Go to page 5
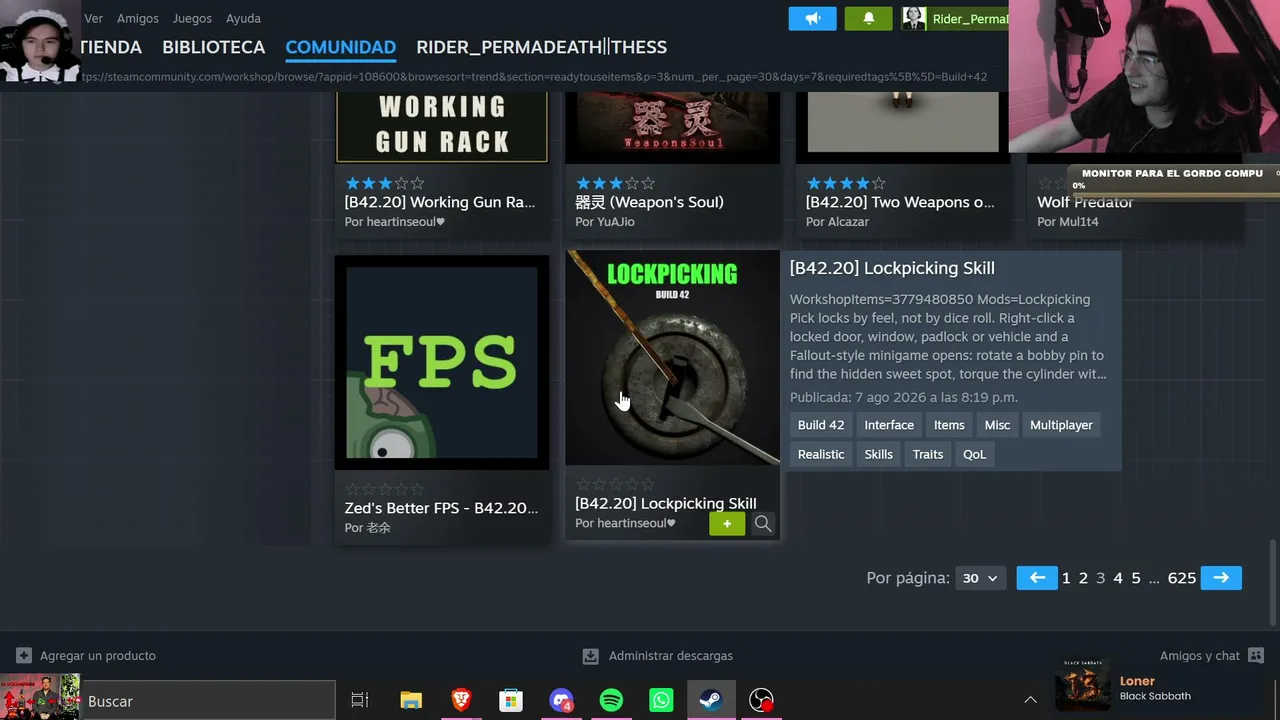 (1136, 578)
